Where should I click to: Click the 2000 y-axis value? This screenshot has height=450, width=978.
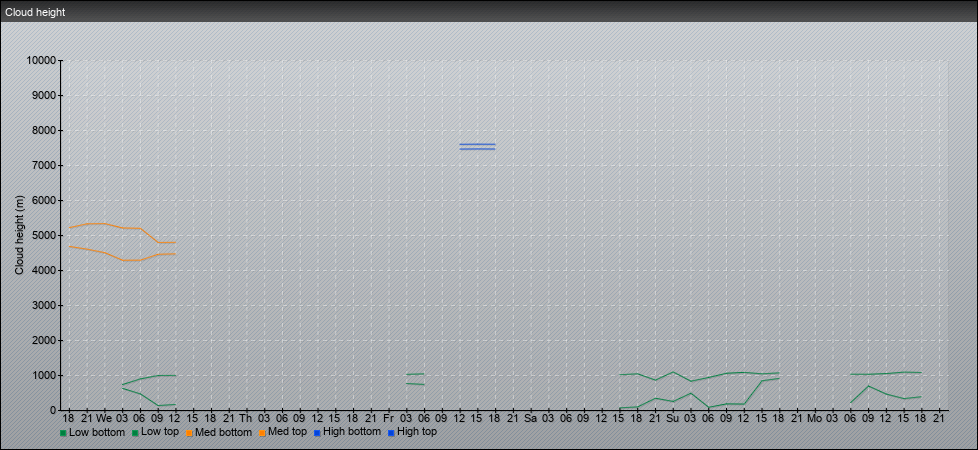44,340
